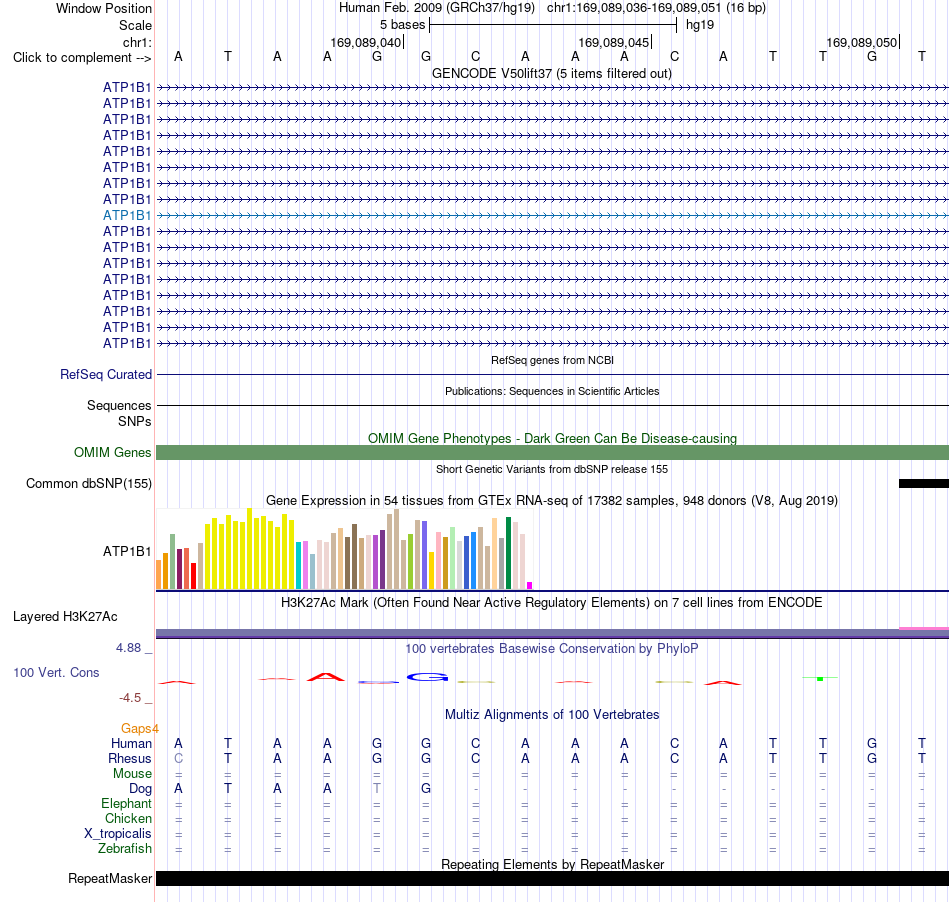Image resolution: width=950 pixels, height=902 pixels.
Task: Click the highlighted light-blue ATP1B1 intron line
Action: point(553,215)
